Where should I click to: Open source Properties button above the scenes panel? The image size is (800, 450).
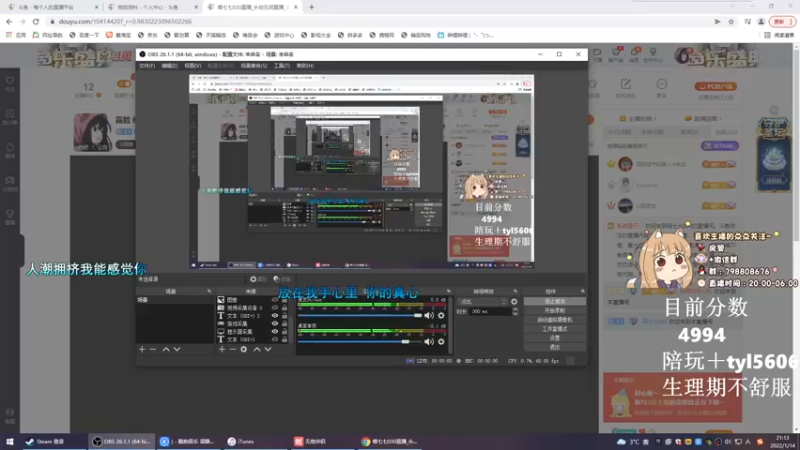258,279
